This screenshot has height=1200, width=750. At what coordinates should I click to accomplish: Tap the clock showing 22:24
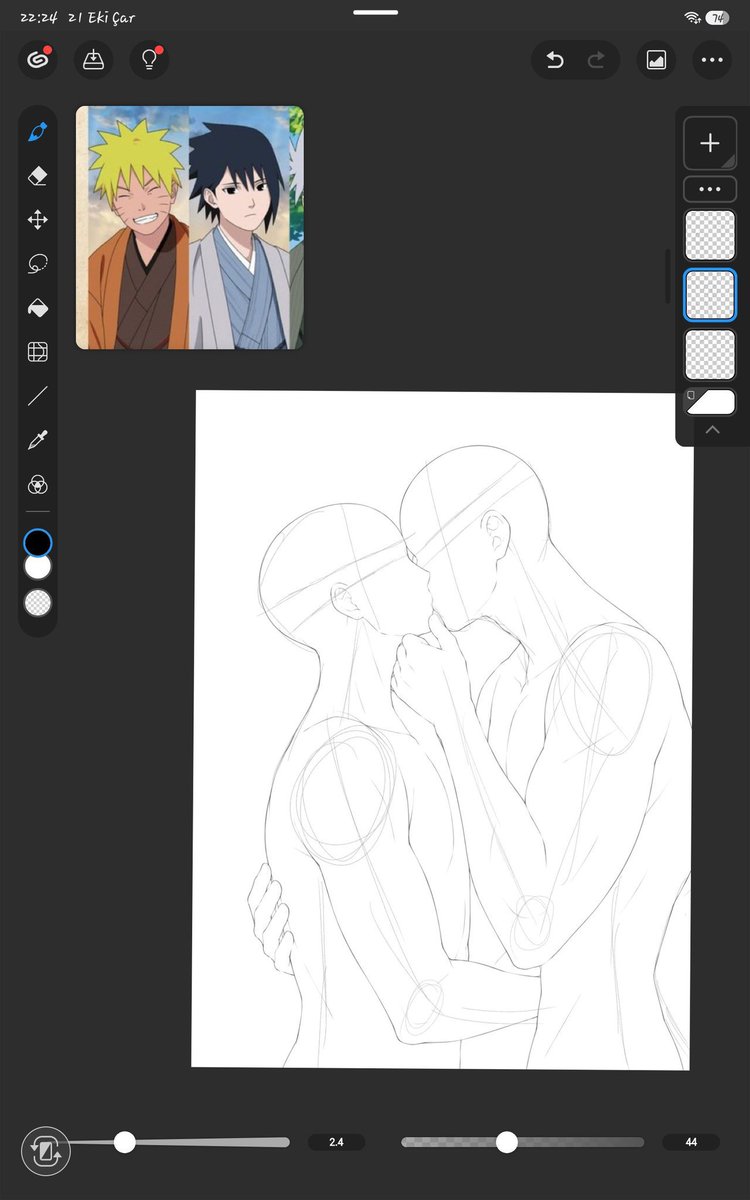(x=38, y=18)
